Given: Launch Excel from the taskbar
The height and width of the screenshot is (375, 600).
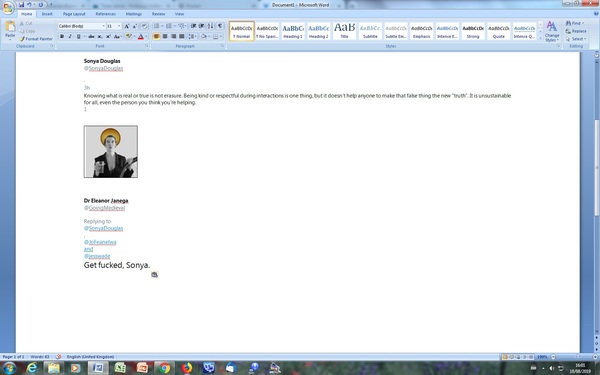Looking at the screenshot, I should 120,368.
